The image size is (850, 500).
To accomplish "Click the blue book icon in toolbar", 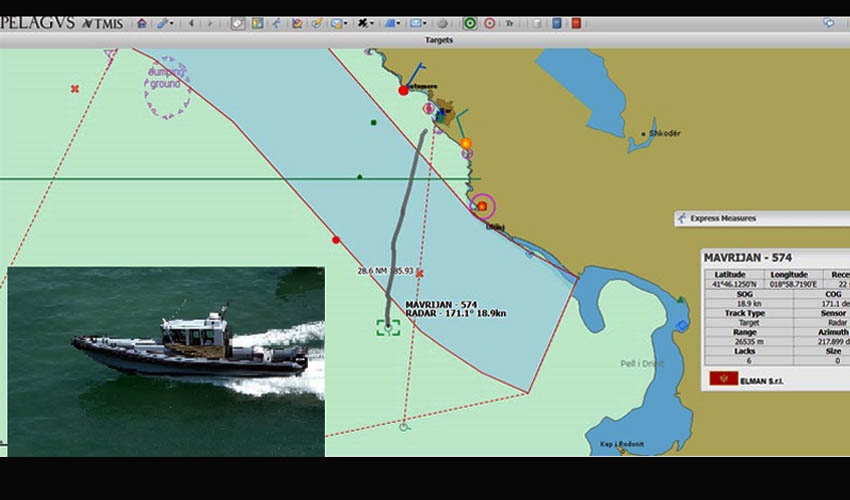I will [557, 23].
